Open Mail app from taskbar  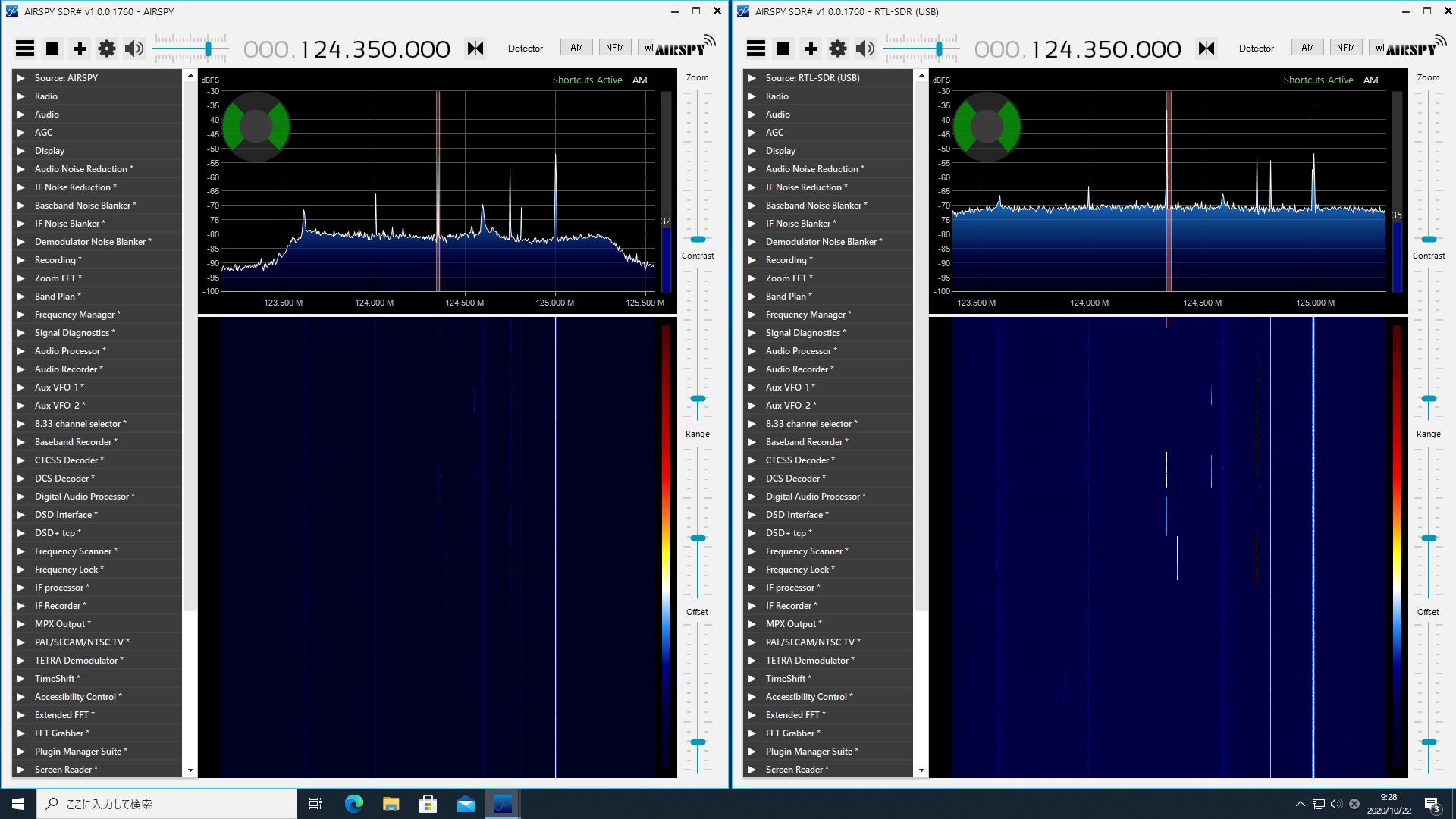pyautogui.click(x=465, y=804)
